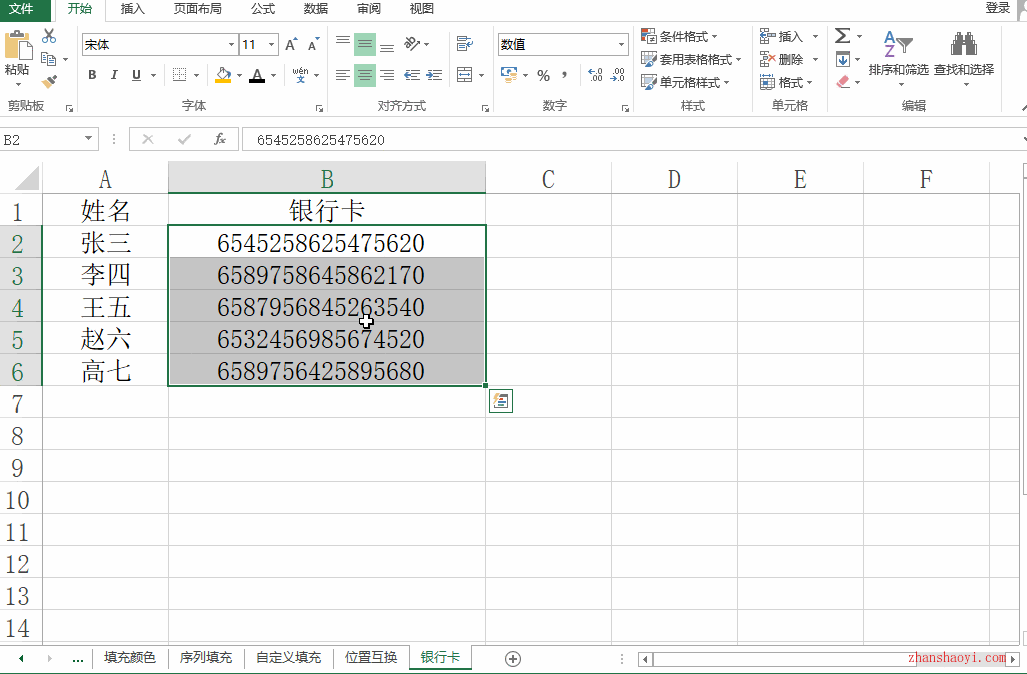Open the Quick Analysis button below the selection

501,401
